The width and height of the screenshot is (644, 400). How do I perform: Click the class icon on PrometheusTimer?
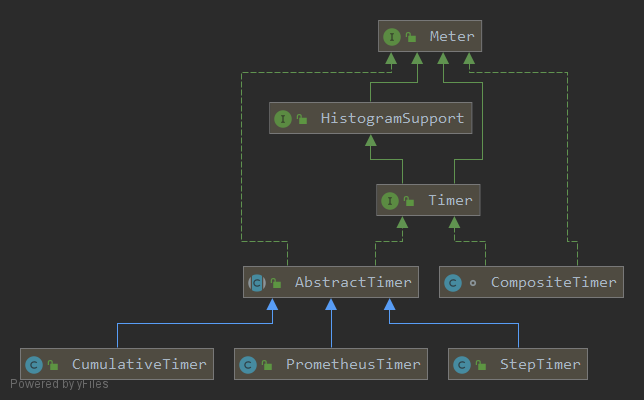[247, 365]
